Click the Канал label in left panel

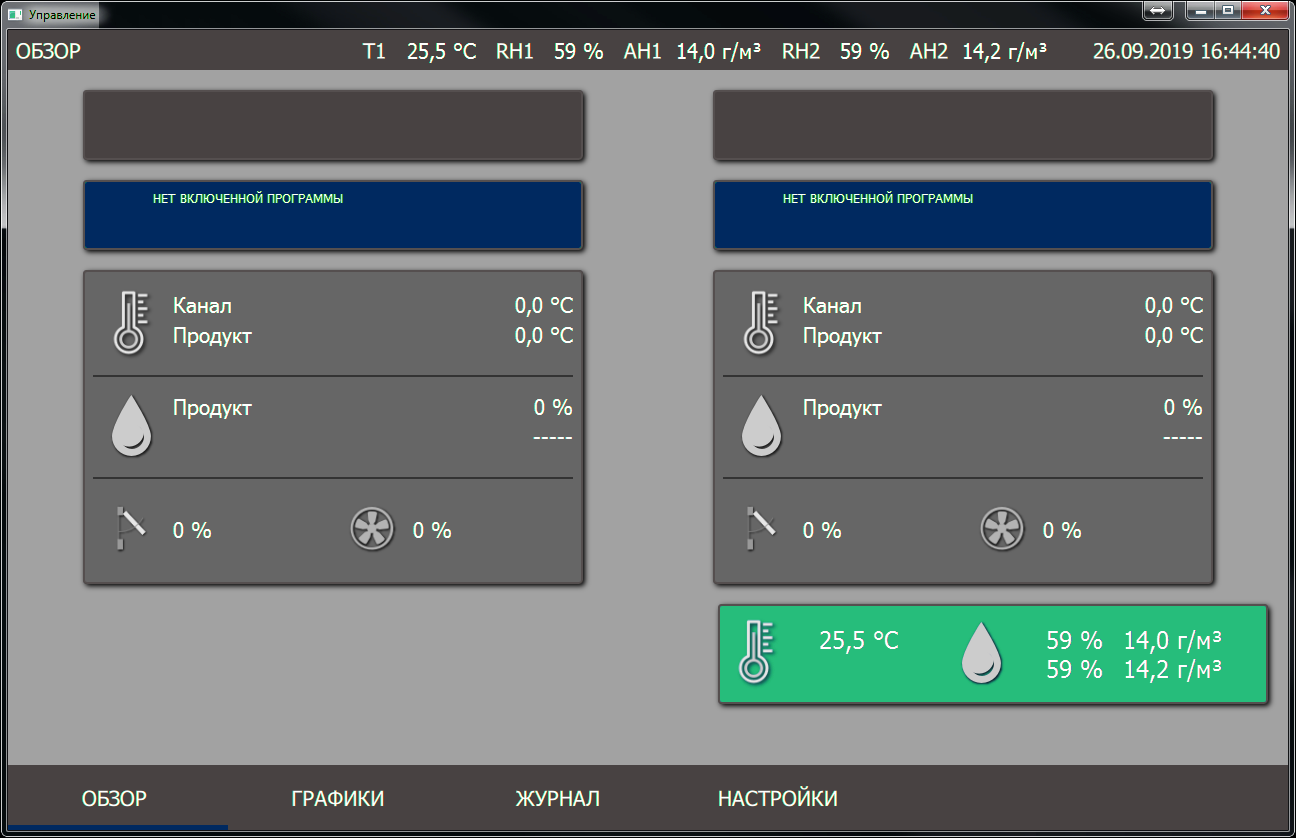(202, 306)
